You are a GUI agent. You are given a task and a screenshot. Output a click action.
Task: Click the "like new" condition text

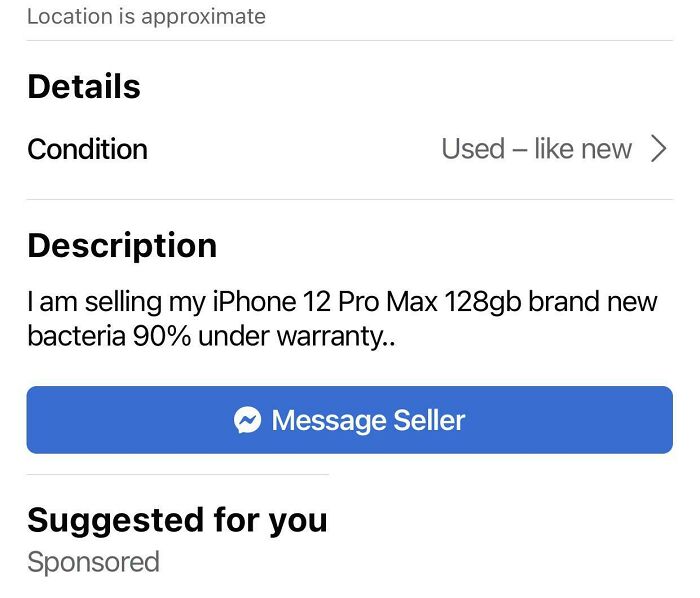583,149
